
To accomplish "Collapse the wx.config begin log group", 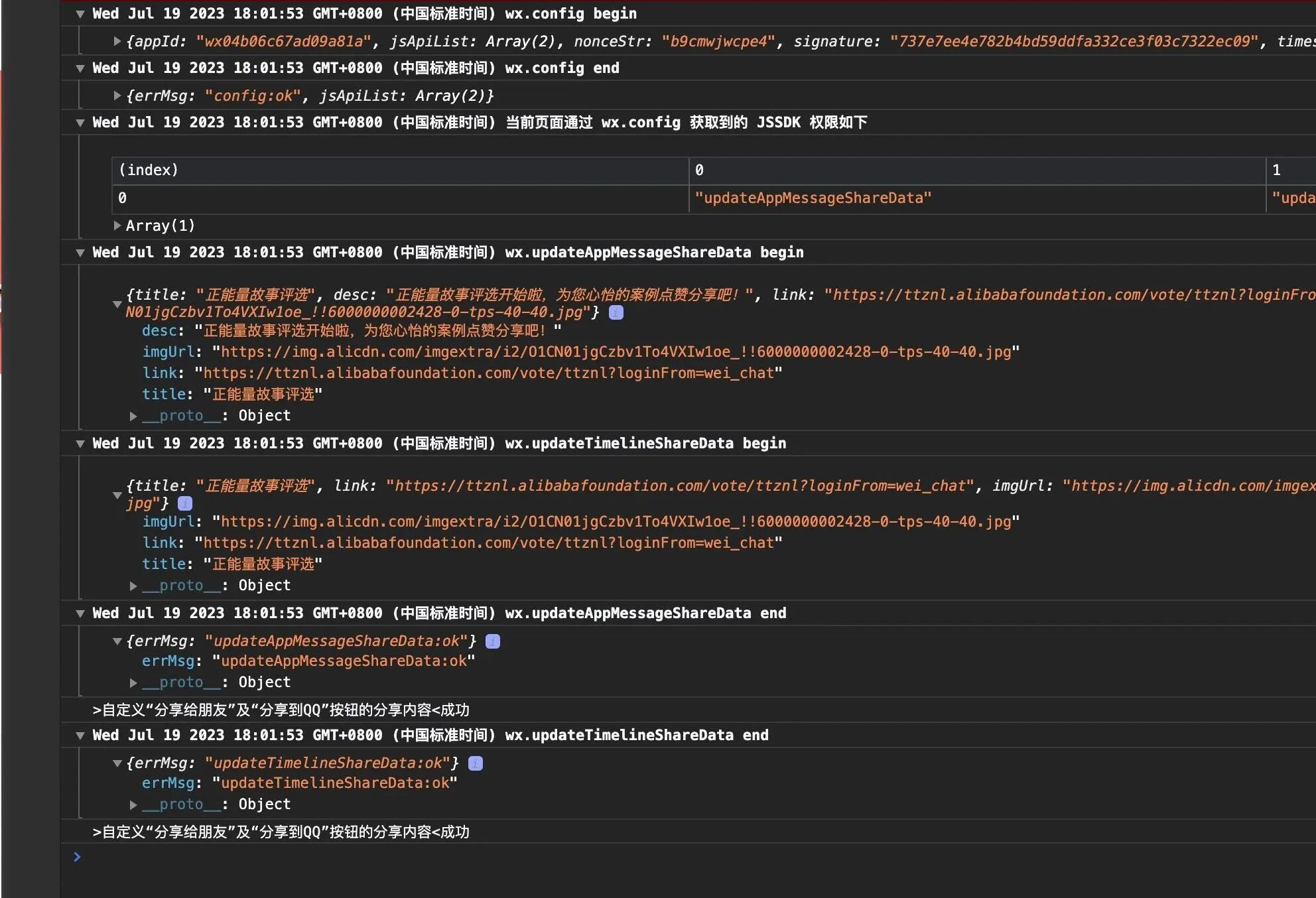I will 80,14.
